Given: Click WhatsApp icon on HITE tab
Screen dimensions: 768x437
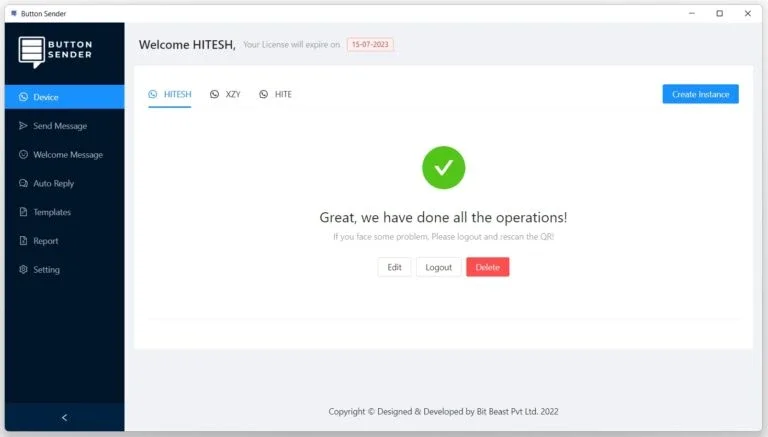Looking at the screenshot, I should click(264, 94).
